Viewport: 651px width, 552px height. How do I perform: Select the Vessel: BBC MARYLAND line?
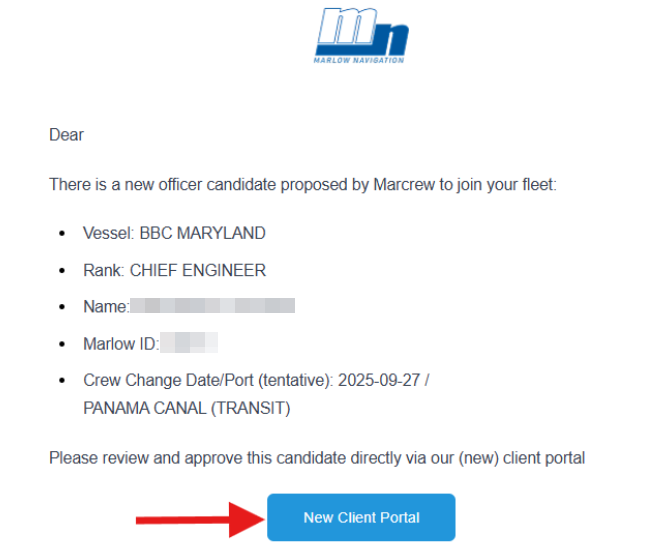pos(174,233)
